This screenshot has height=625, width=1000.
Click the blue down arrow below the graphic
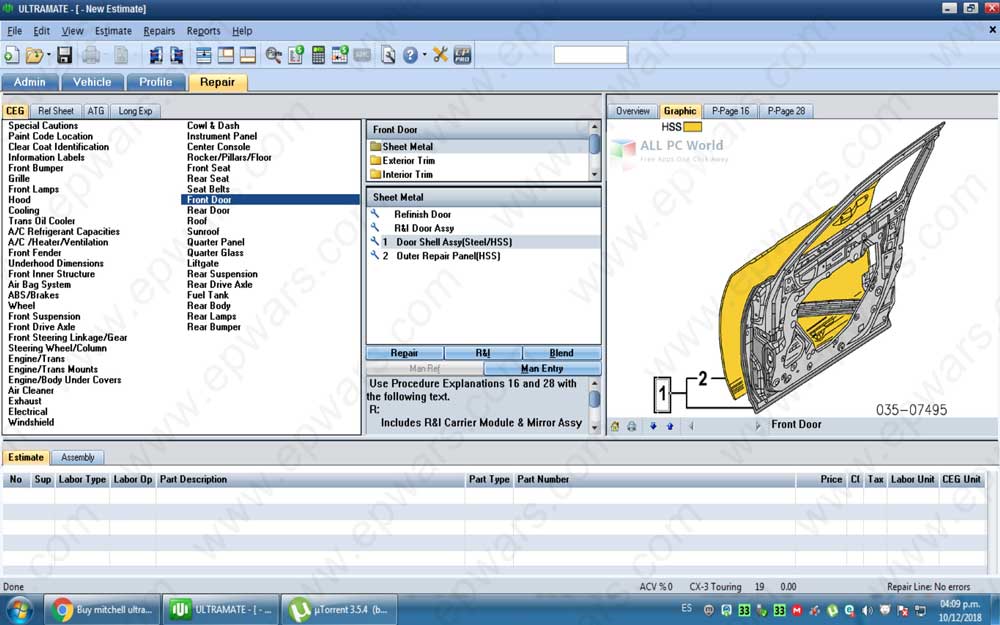tap(653, 426)
